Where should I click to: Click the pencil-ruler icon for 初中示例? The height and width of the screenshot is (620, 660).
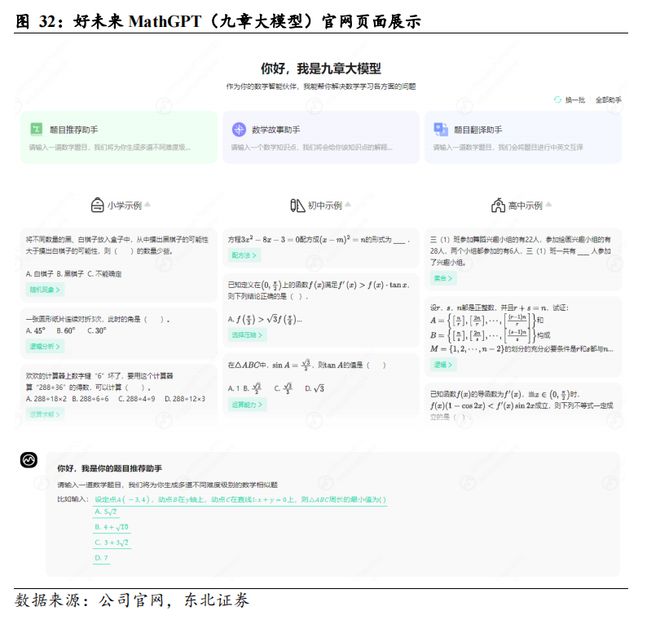297,205
